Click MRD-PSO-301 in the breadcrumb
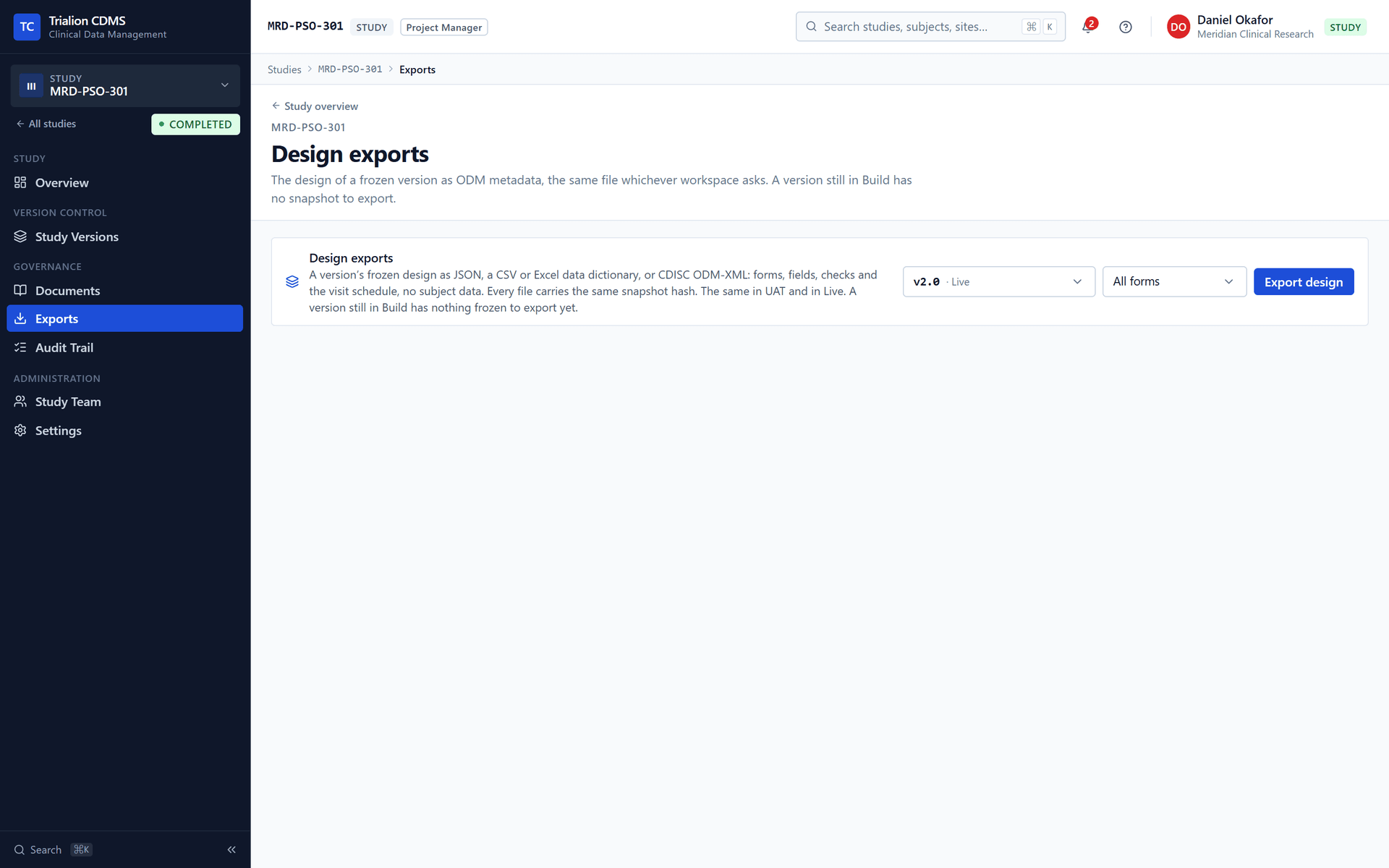Image resolution: width=1389 pixels, height=868 pixels. [350, 69]
